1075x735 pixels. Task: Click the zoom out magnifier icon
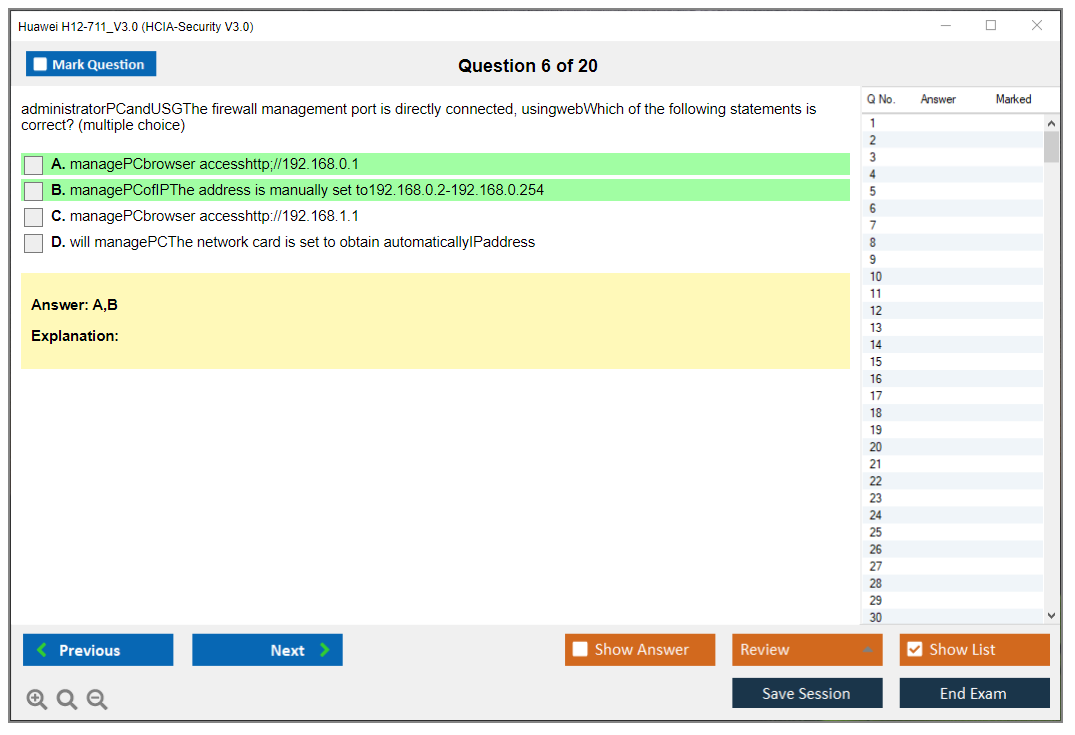click(97, 700)
